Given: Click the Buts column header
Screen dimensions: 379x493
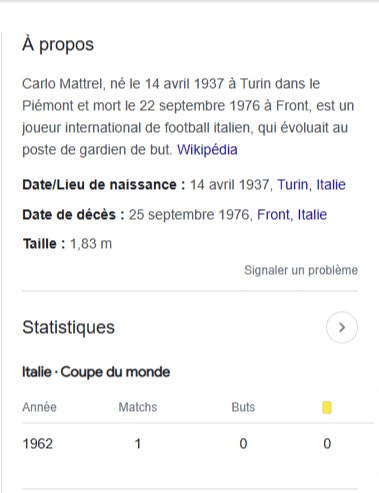Looking at the screenshot, I should coord(243,407).
